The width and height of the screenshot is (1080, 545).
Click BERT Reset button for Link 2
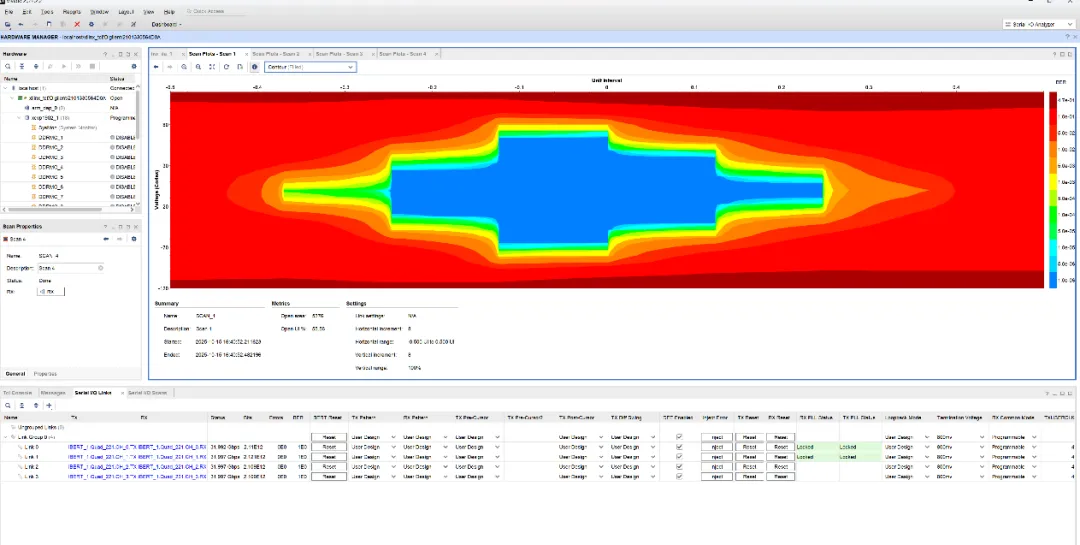click(x=329, y=467)
